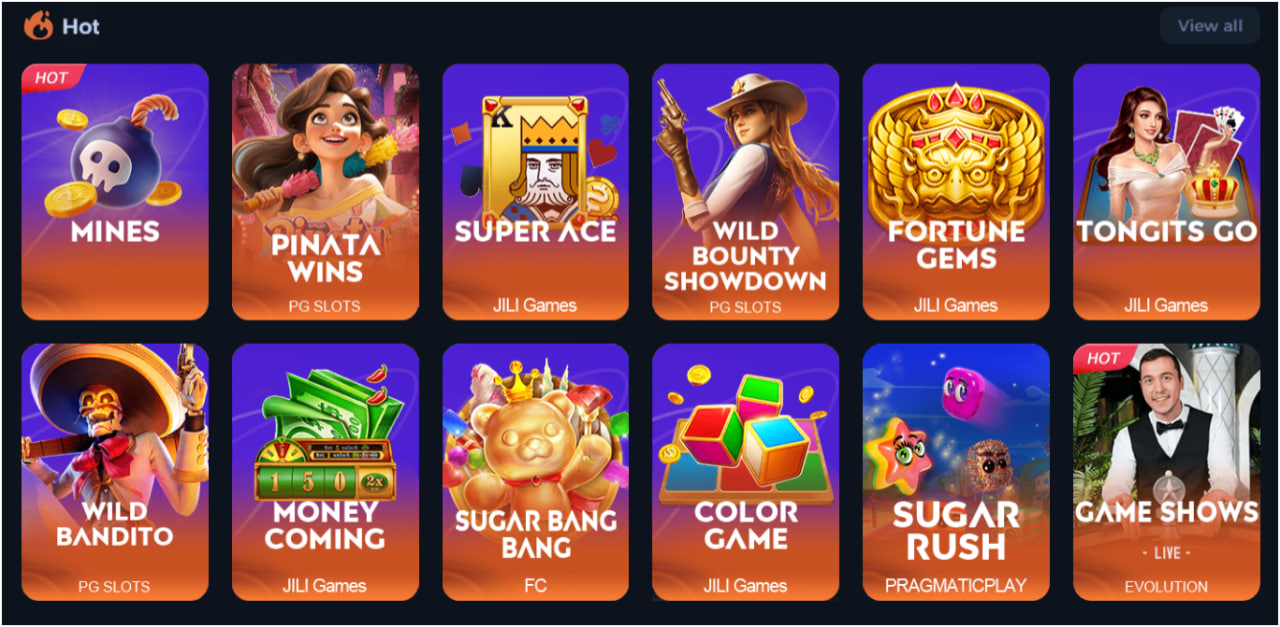Click the View all button

click(1210, 26)
